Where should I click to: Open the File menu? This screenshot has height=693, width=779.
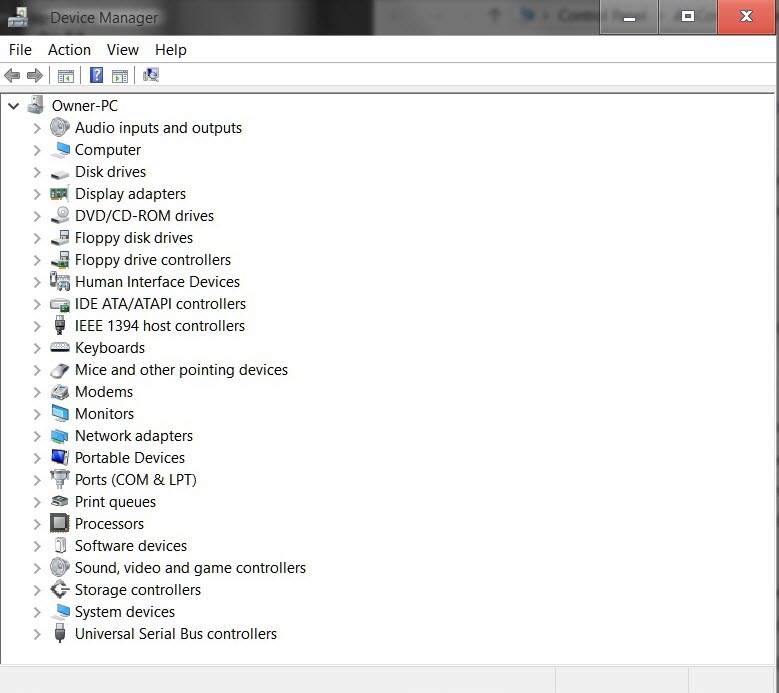tap(20, 50)
